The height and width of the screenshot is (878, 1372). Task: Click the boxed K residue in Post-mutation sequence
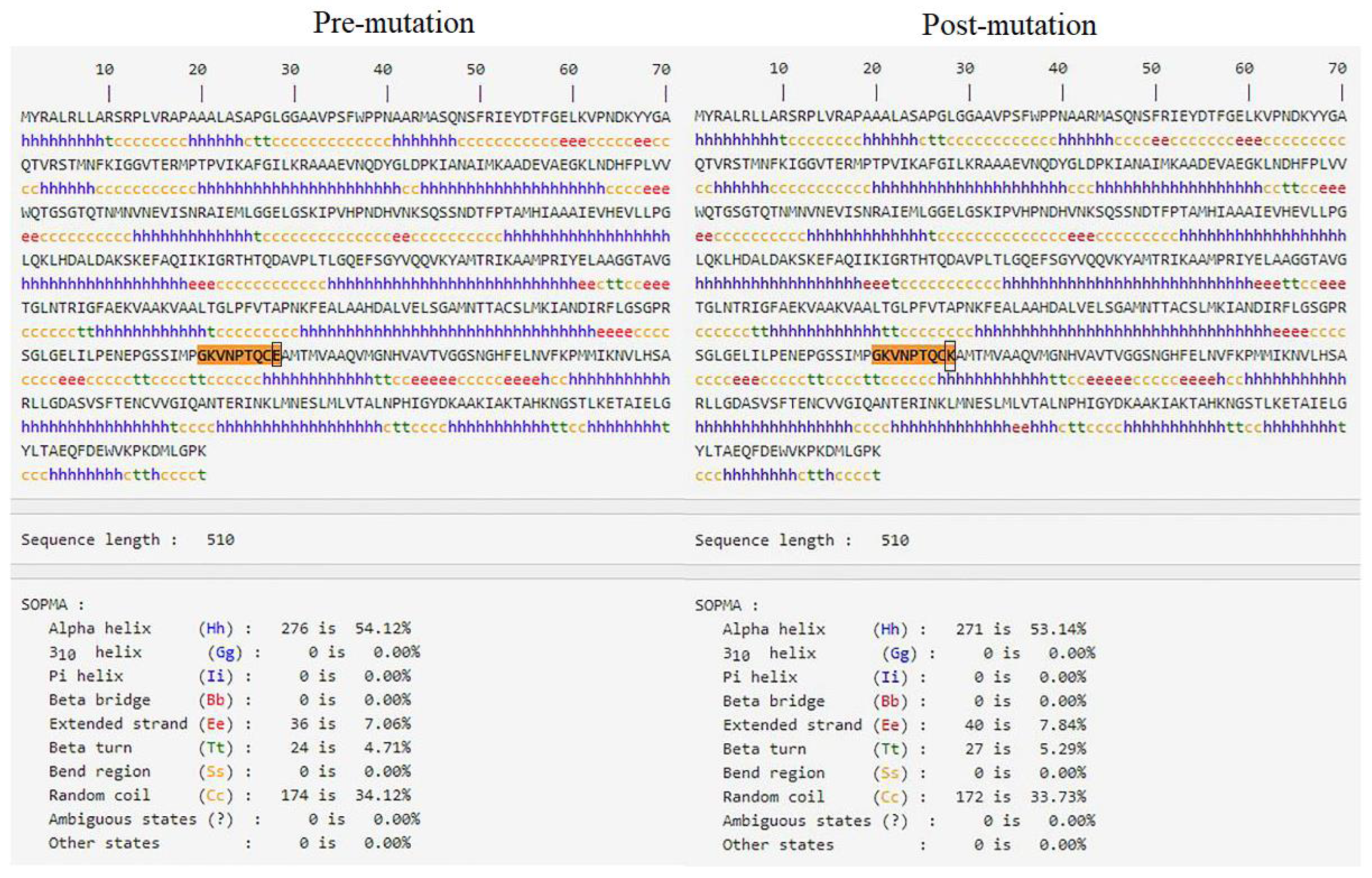(950, 355)
